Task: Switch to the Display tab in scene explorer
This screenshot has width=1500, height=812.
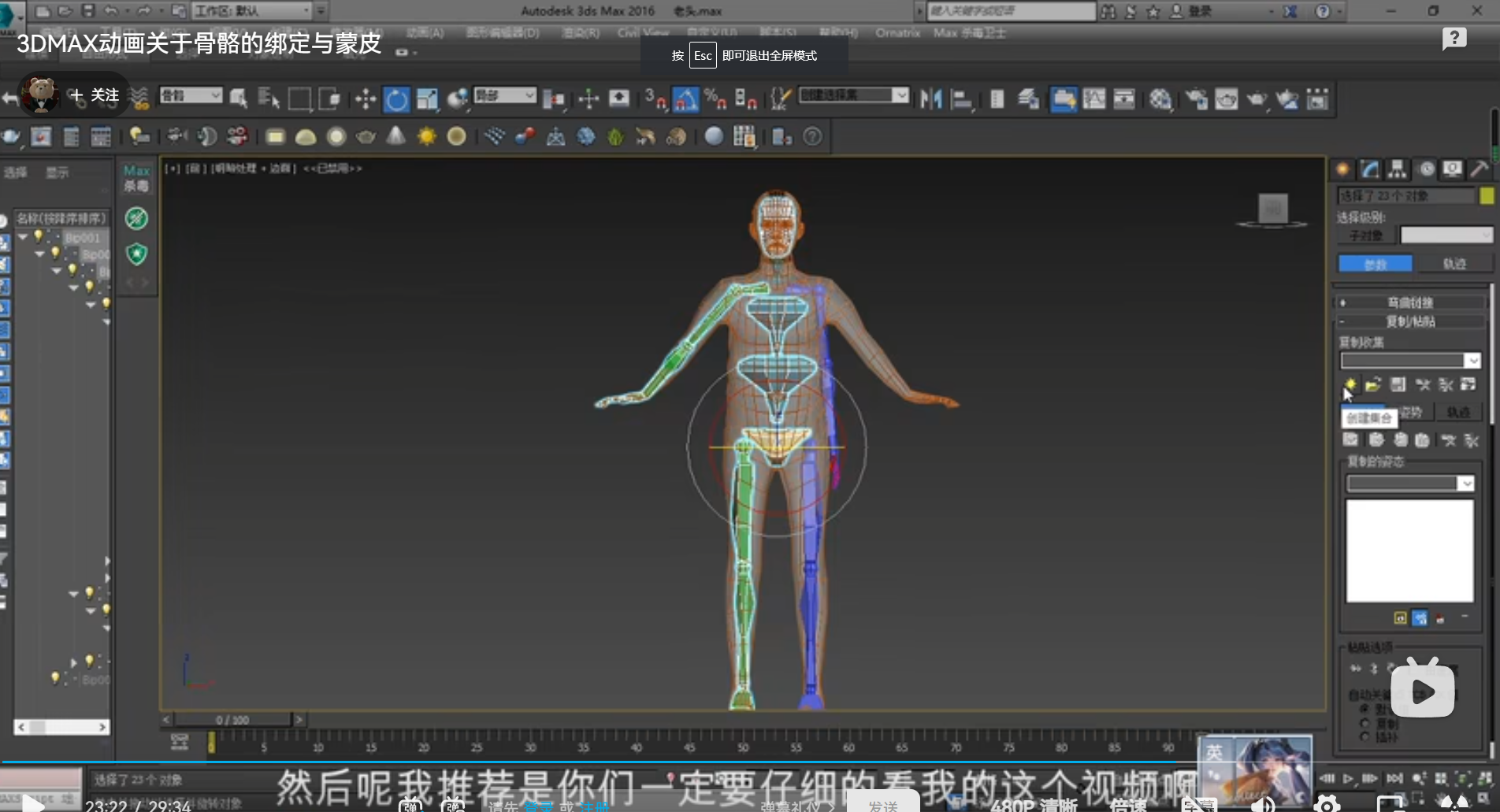Action: (x=57, y=172)
